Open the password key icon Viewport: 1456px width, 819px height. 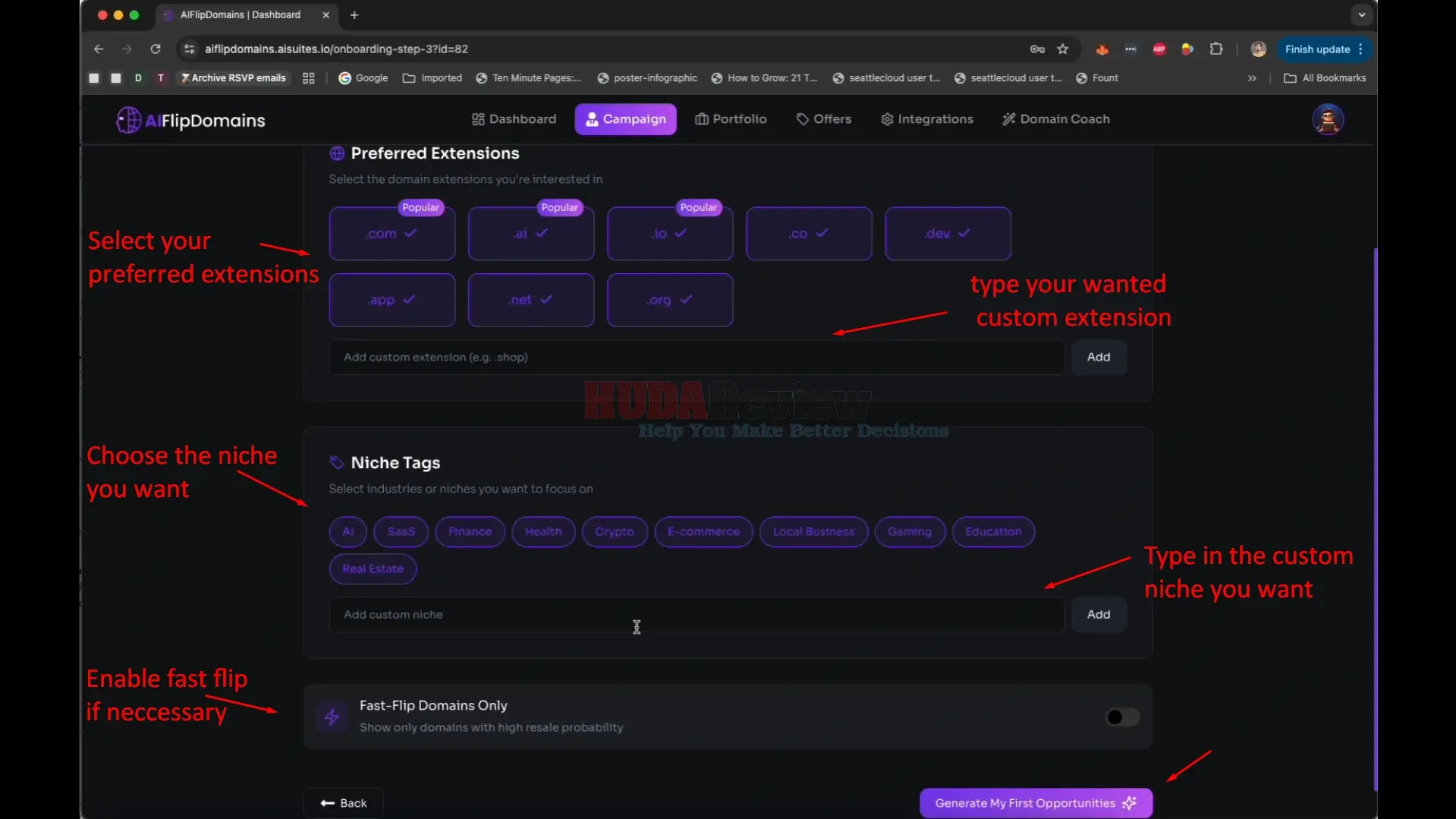[1037, 49]
